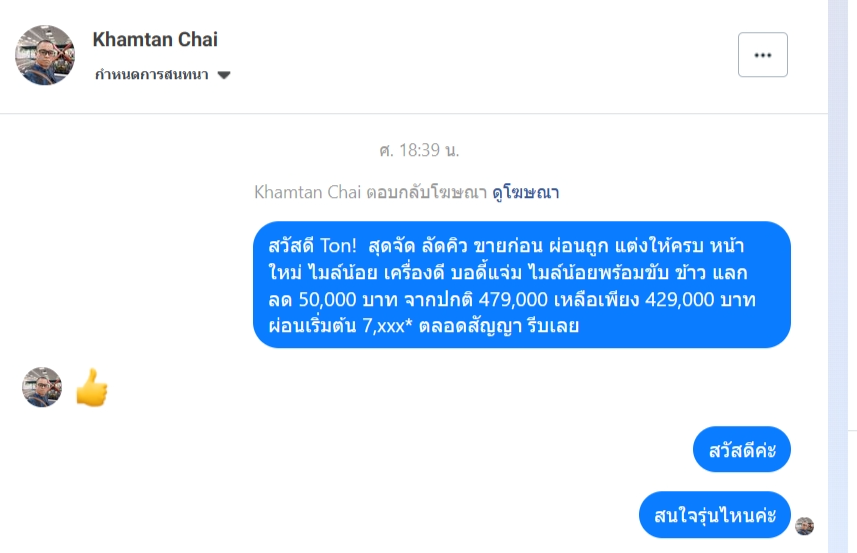This screenshot has width=857, height=553.
Task: Open the กำหนดการสนทนา label menu
Action: 152,75
